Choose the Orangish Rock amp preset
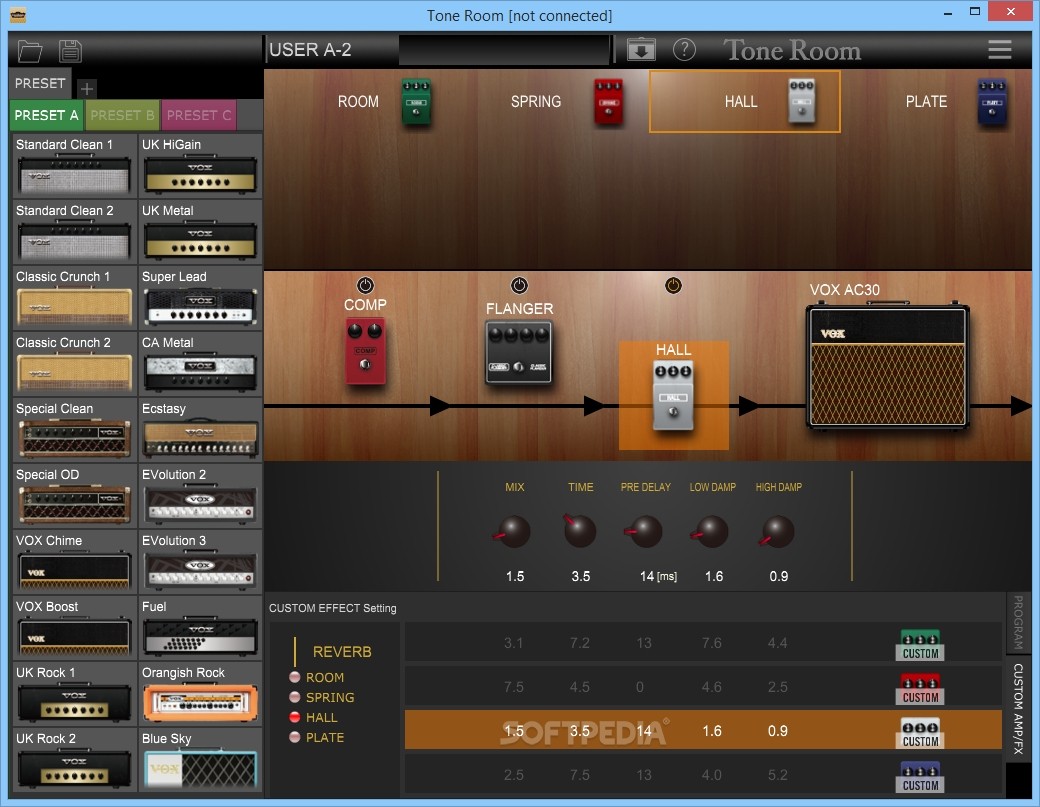Screen dimensions: 1040x807 (200, 694)
